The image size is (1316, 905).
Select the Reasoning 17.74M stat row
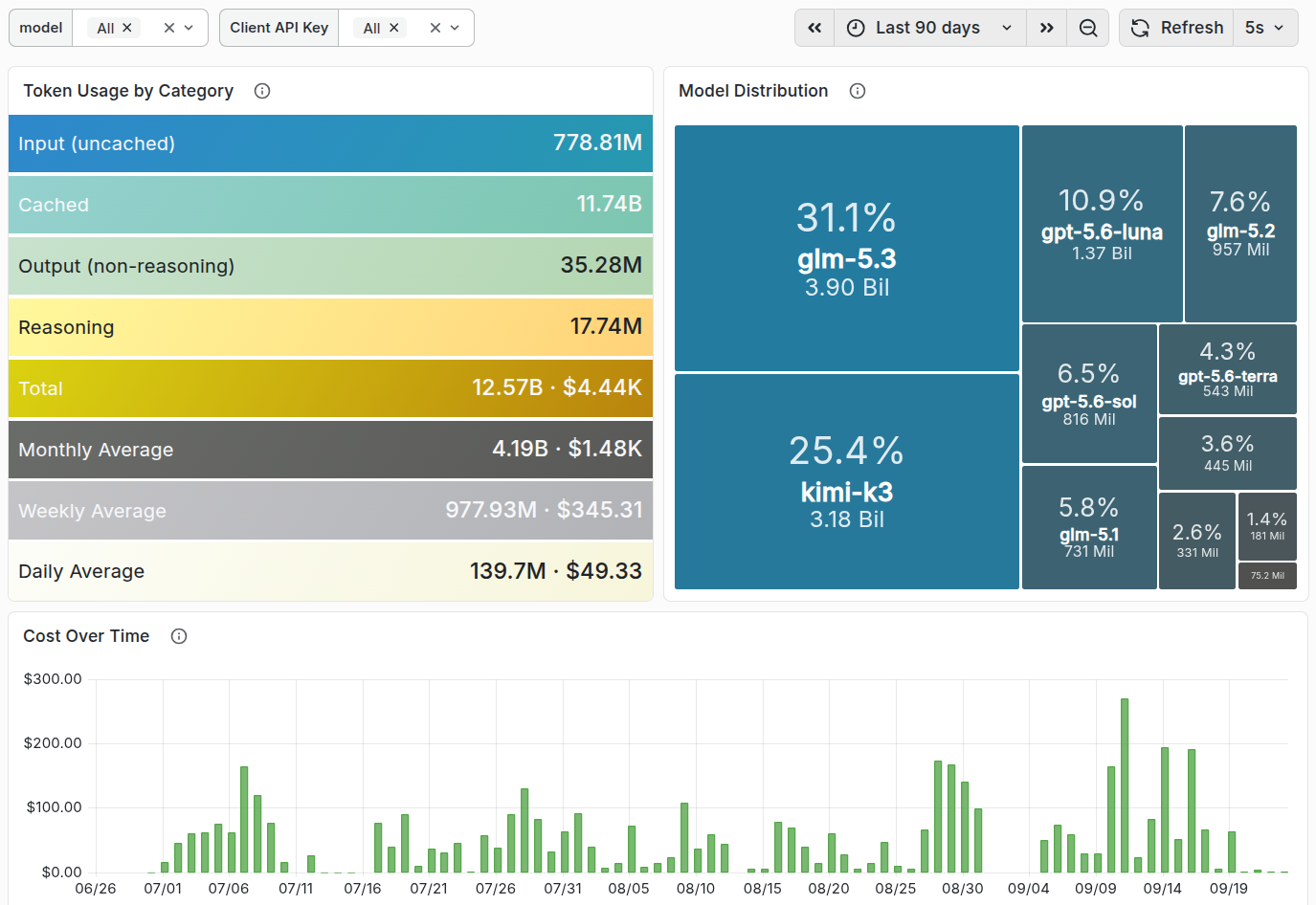[330, 327]
